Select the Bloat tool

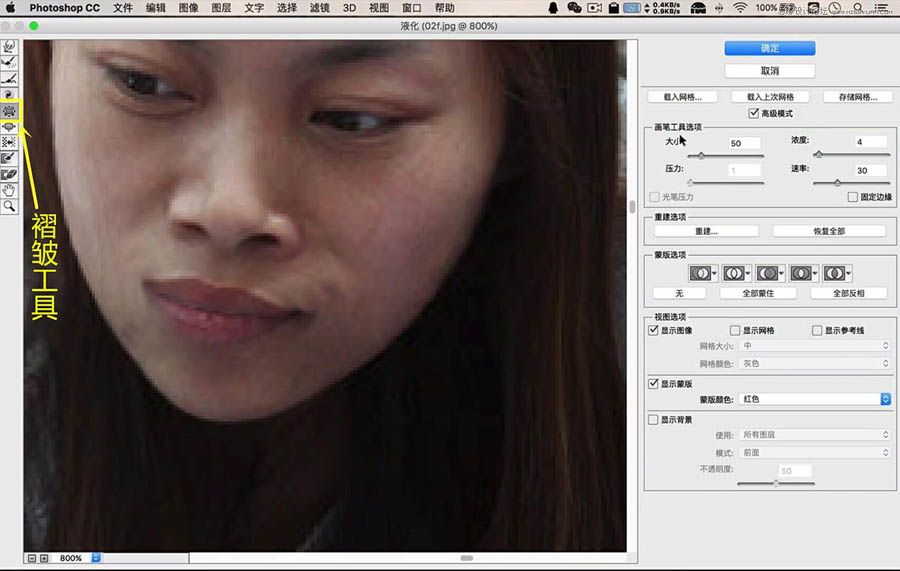tap(9, 127)
